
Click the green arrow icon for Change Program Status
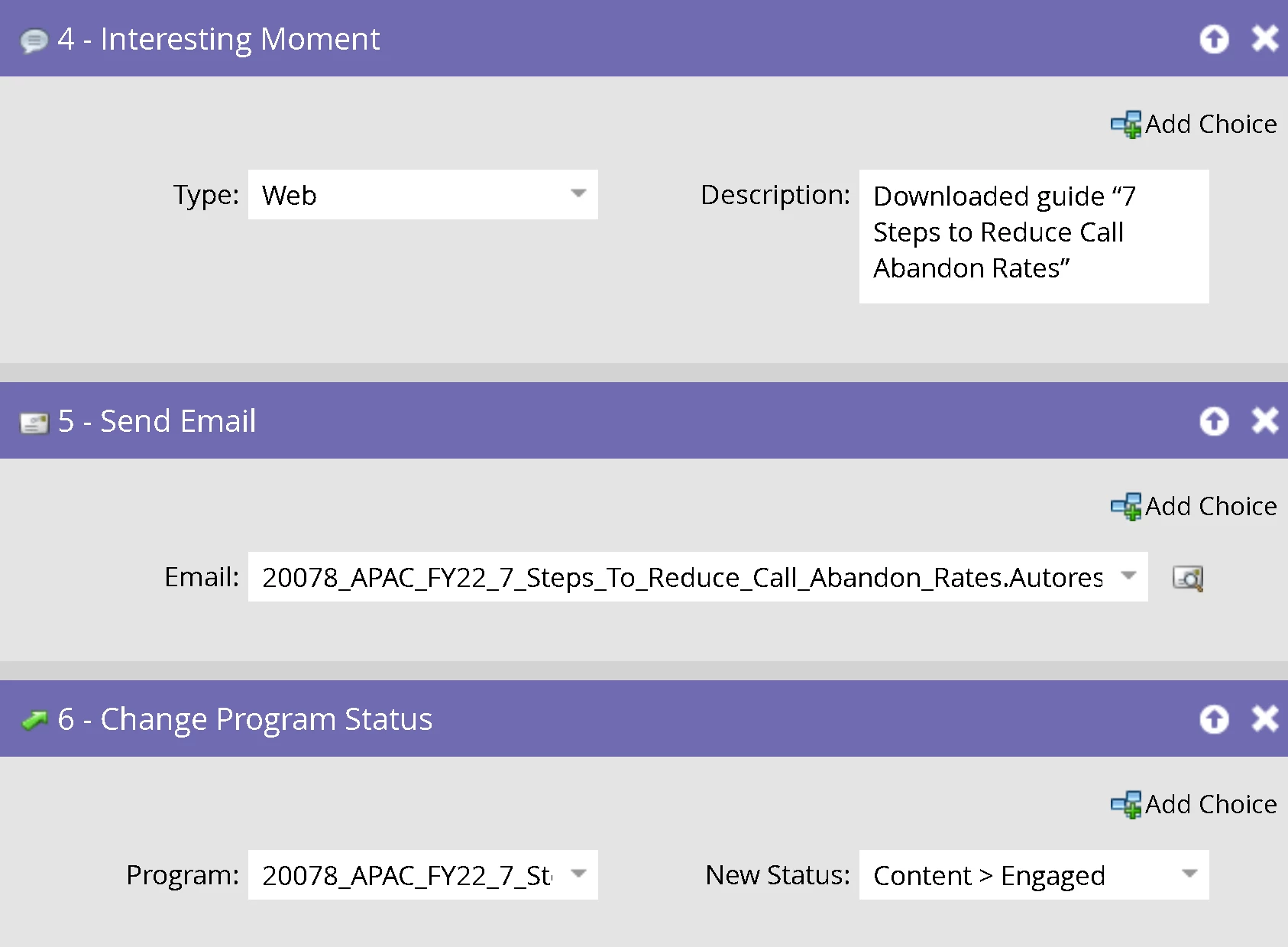(34, 720)
